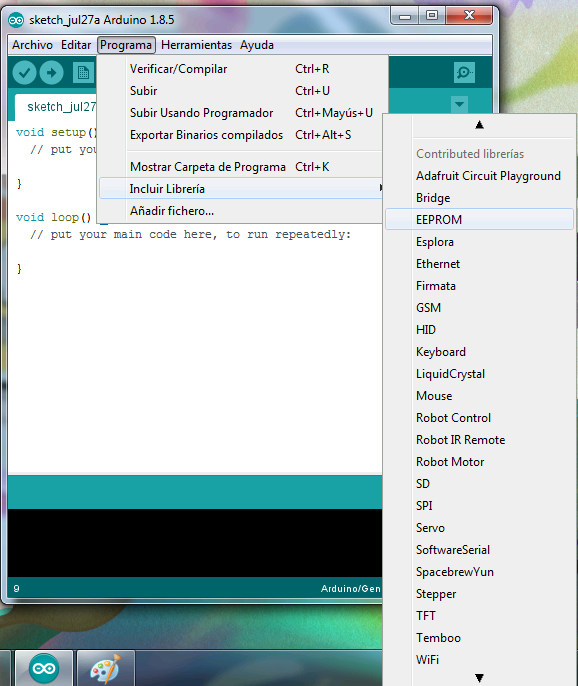Include the Robot IR Remote library

(480, 440)
